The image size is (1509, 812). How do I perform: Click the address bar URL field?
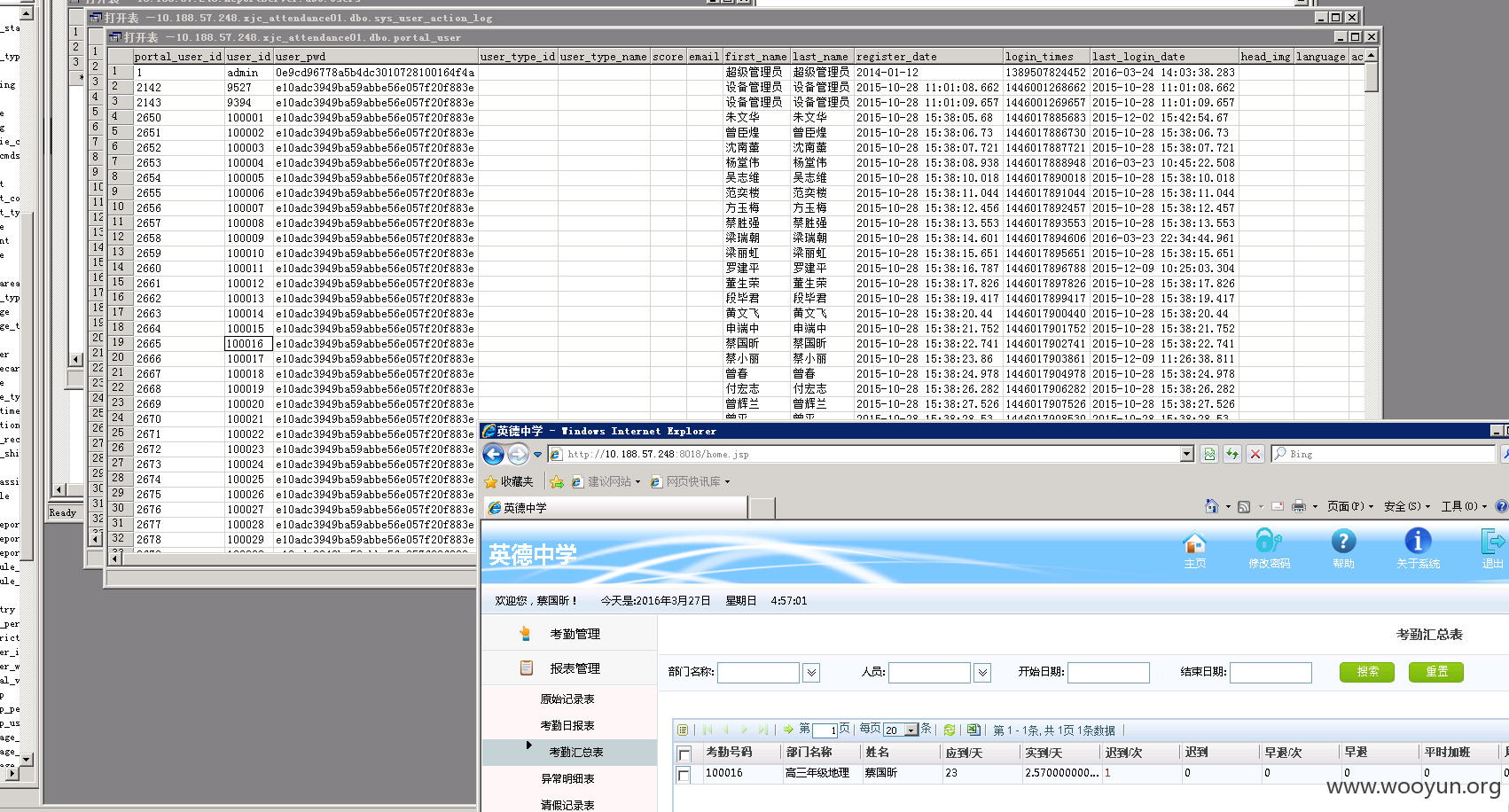click(x=864, y=454)
